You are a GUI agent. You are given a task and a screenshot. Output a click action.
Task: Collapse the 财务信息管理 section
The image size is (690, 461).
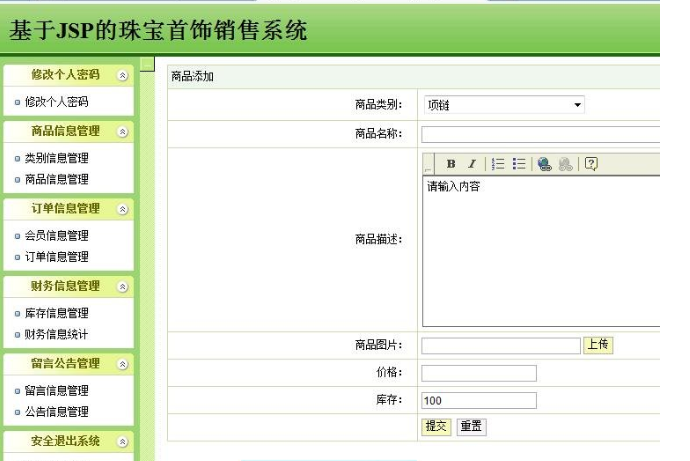coord(123,287)
